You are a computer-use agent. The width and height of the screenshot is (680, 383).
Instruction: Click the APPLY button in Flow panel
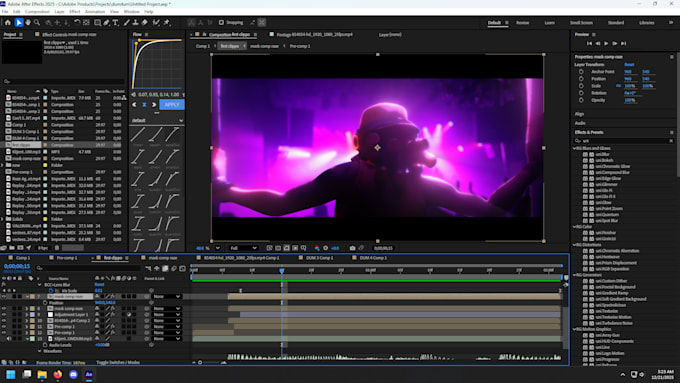(172, 105)
